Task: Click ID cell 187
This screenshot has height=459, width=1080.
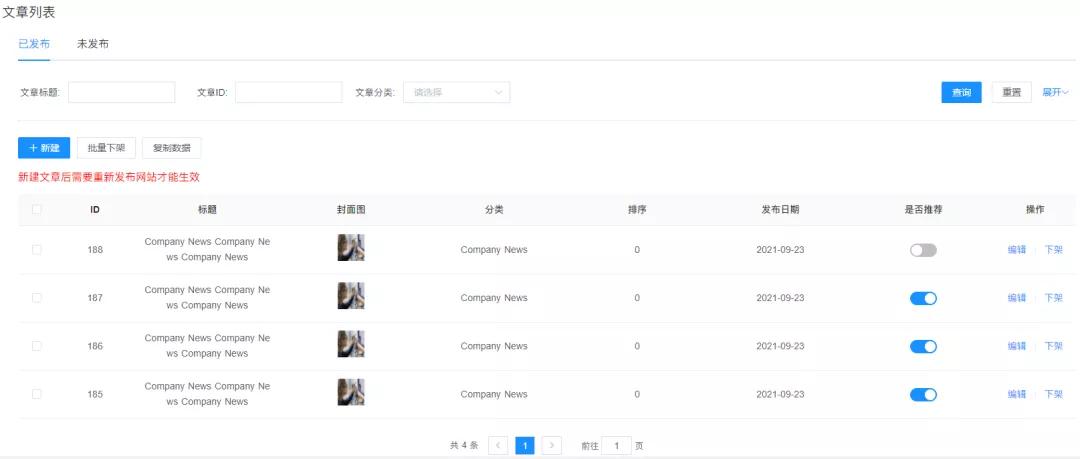Action: (x=95, y=298)
